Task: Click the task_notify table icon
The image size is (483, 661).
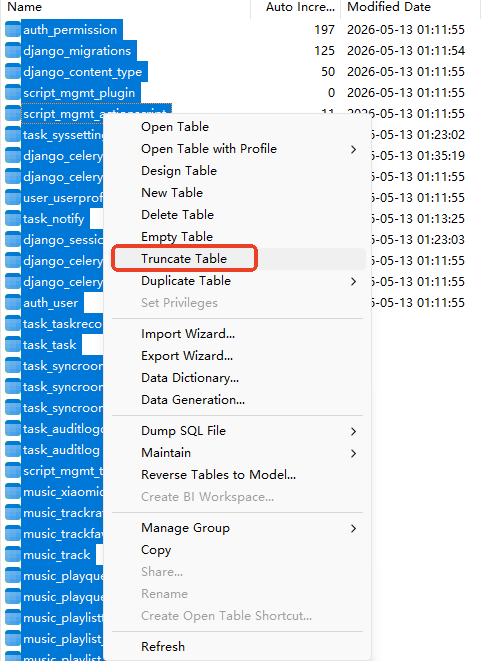Action: [x=13, y=219]
